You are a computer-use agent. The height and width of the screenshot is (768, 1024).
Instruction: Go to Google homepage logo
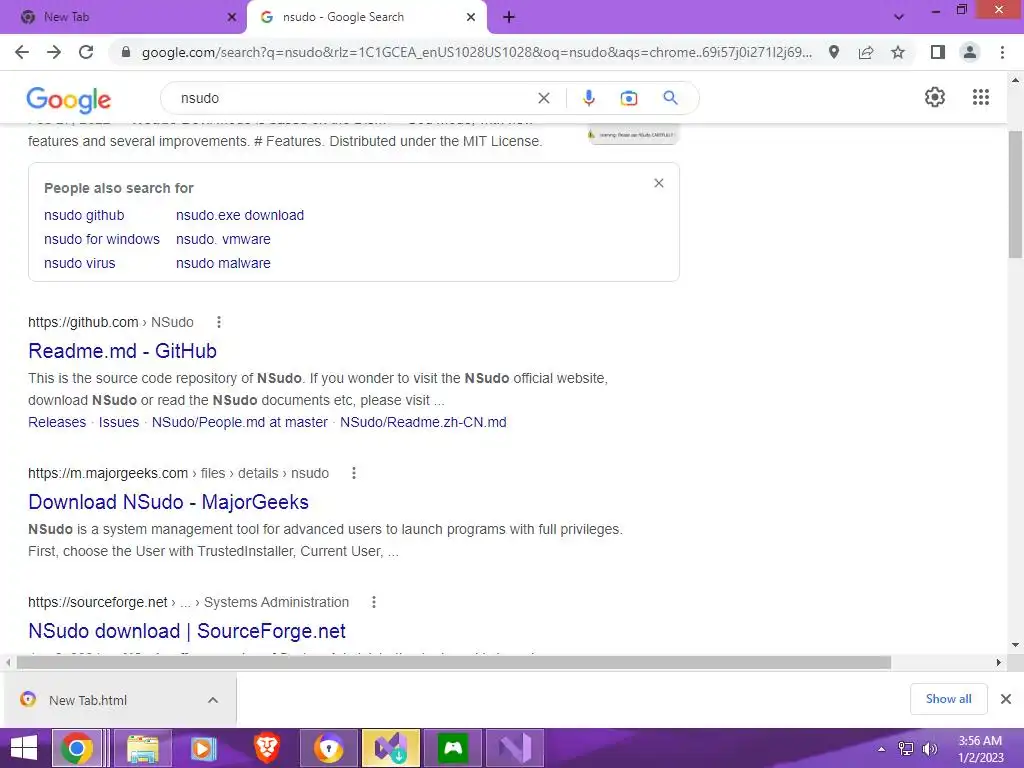coord(69,99)
